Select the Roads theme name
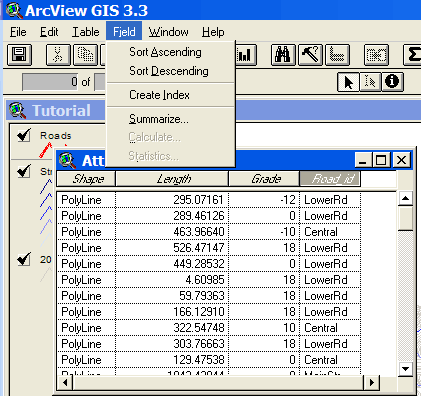This screenshot has width=421, height=396. (56, 136)
